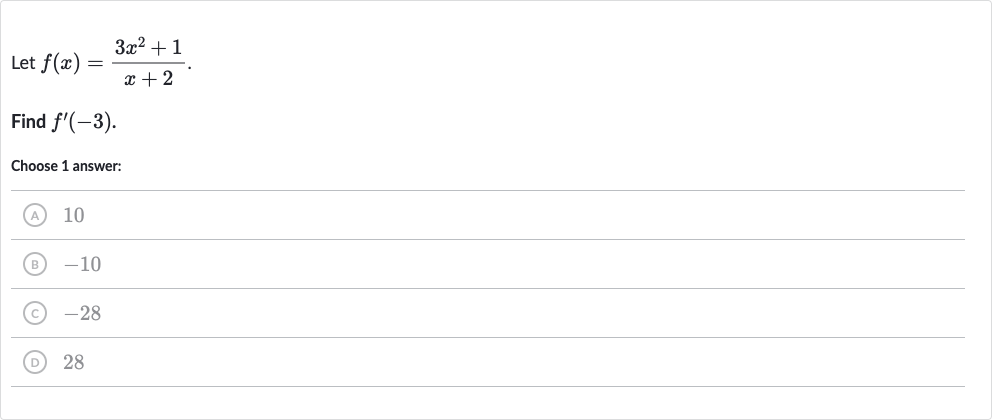Viewport: 992px width, 420px height.
Task: Click the 'Find f′(−3)' prompt text
Action: point(63,121)
